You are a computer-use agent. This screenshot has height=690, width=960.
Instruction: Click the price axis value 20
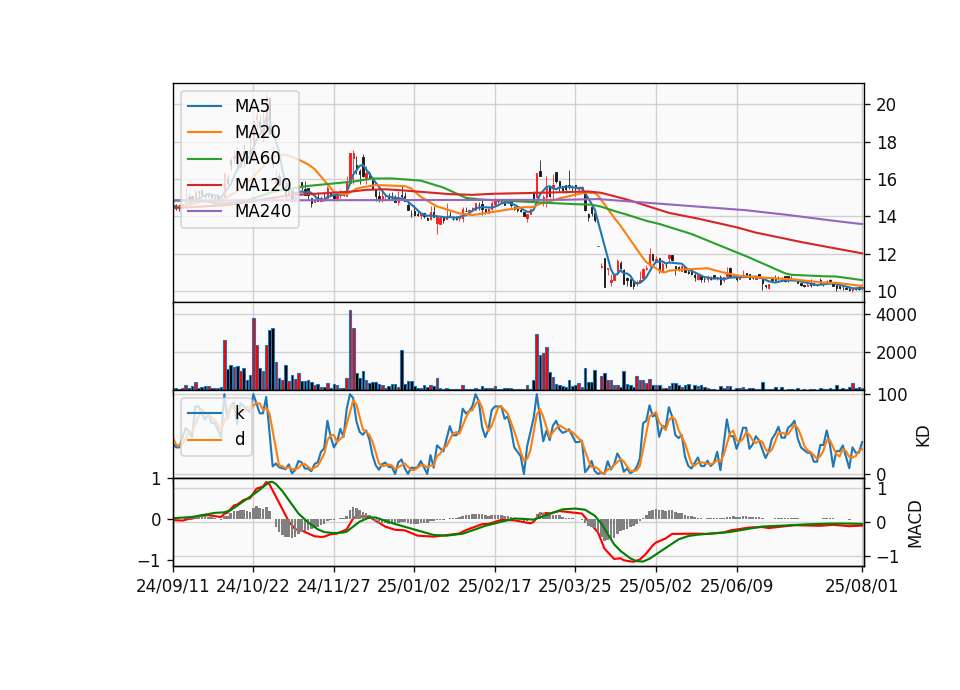[x=886, y=105]
